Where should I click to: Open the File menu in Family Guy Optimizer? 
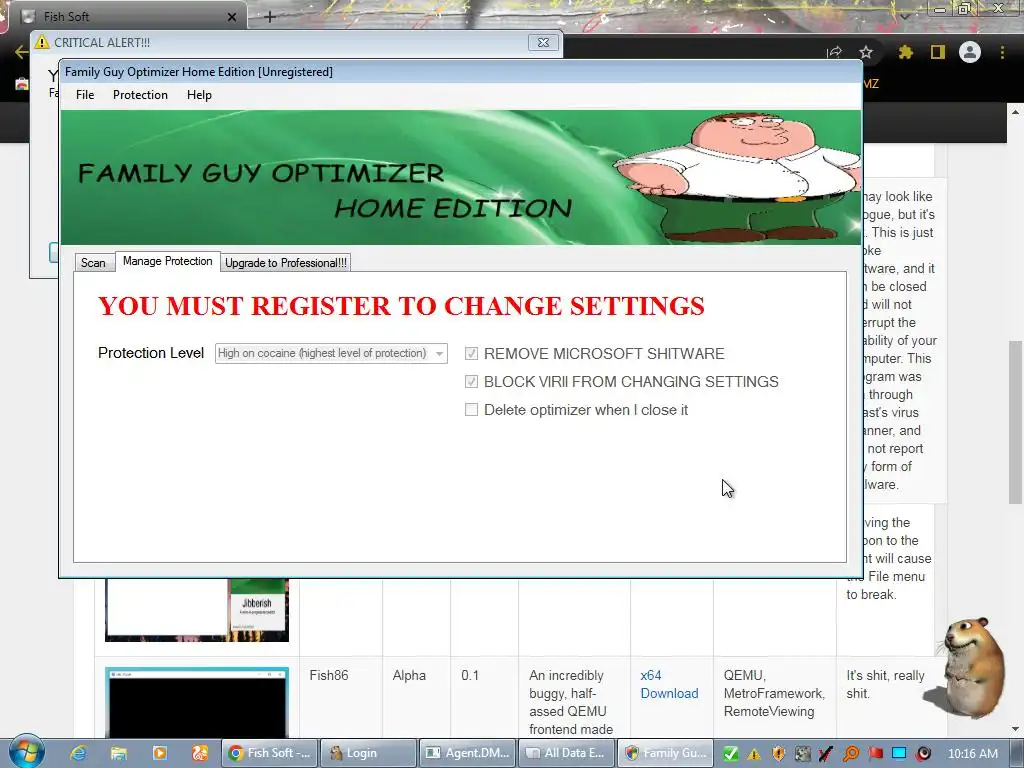(85, 95)
